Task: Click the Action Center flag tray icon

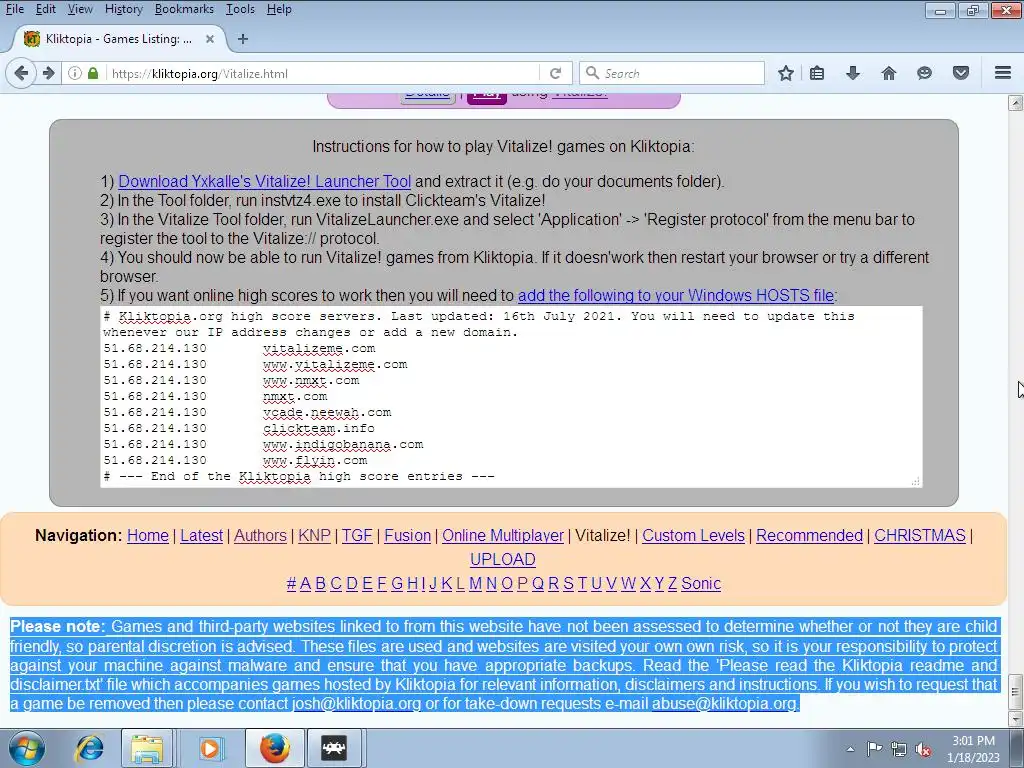Action: pos(874,749)
